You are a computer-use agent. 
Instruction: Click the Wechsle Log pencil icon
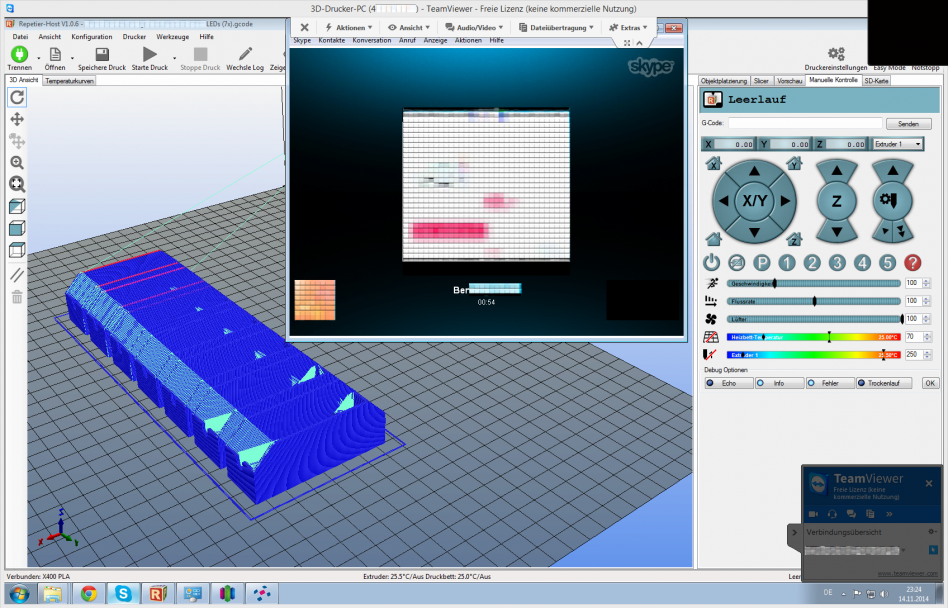pyautogui.click(x=245, y=54)
